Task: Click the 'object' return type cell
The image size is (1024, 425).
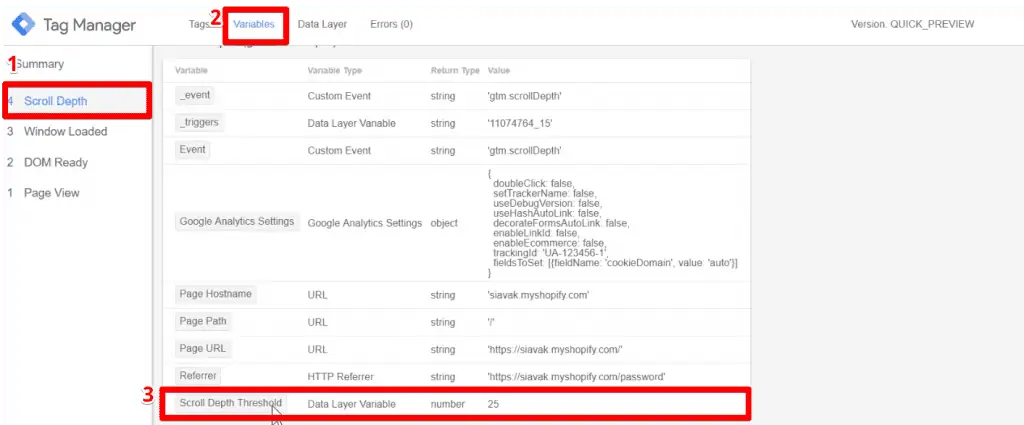Action: 444,223
